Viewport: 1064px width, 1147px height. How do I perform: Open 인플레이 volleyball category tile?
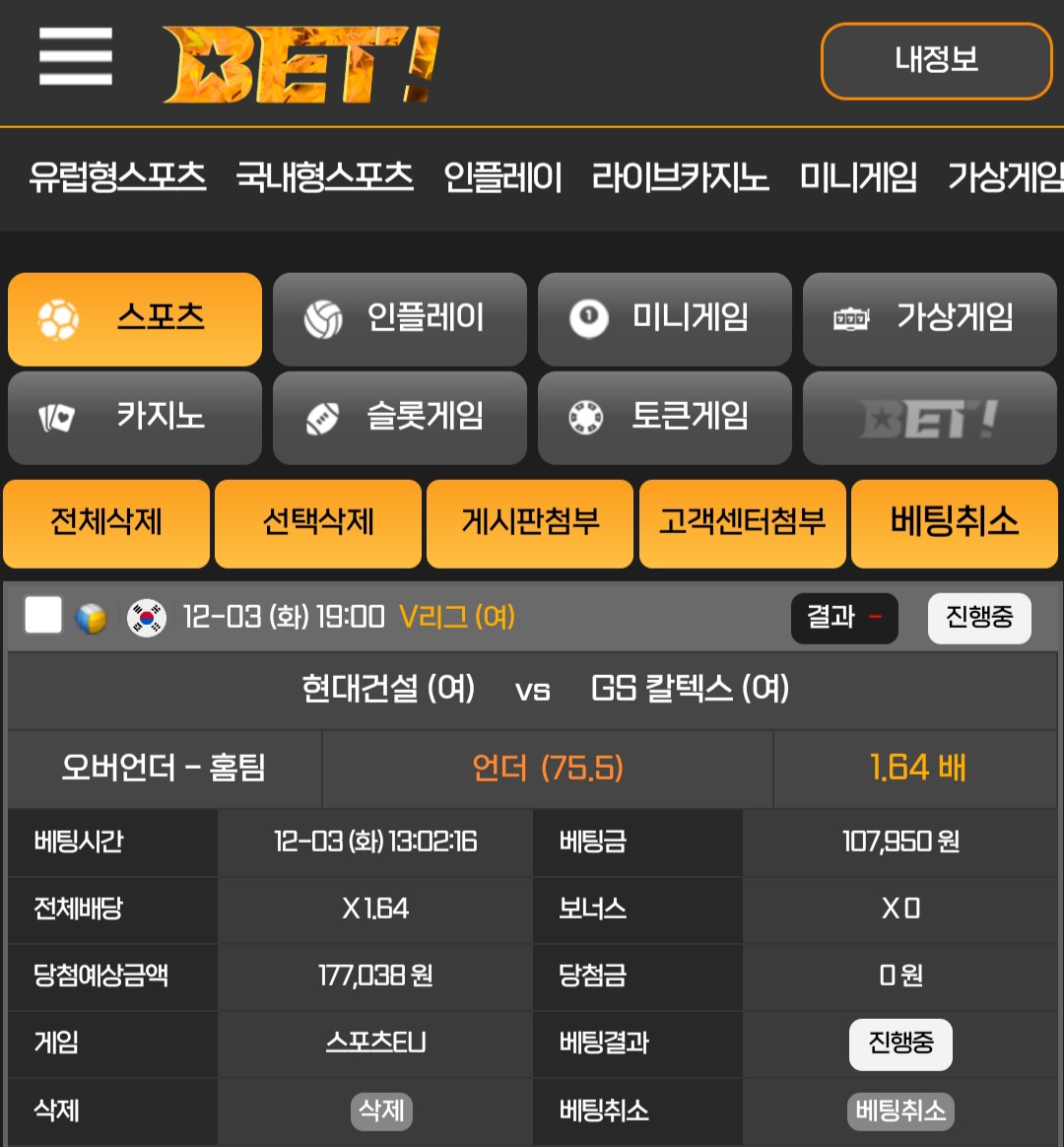(399, 319)
